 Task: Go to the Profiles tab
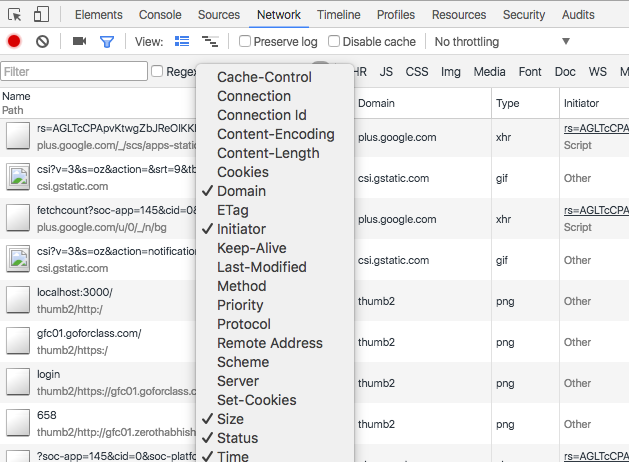click(396, 15)
